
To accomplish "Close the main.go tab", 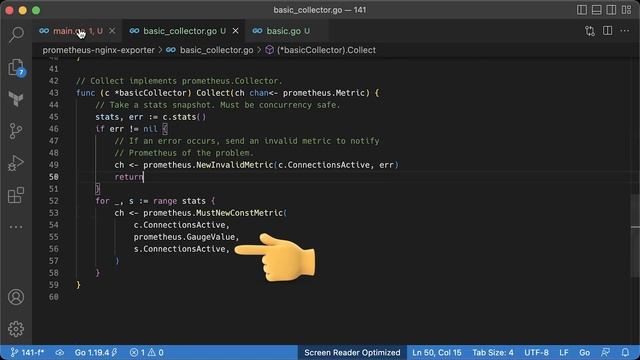I will 112,31.
